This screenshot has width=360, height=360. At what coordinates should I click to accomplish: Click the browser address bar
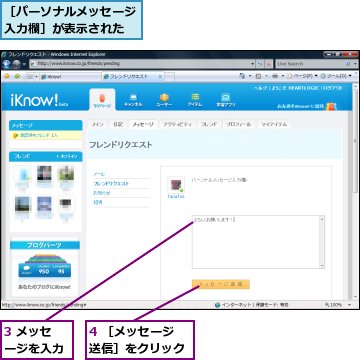pos(139,63)
